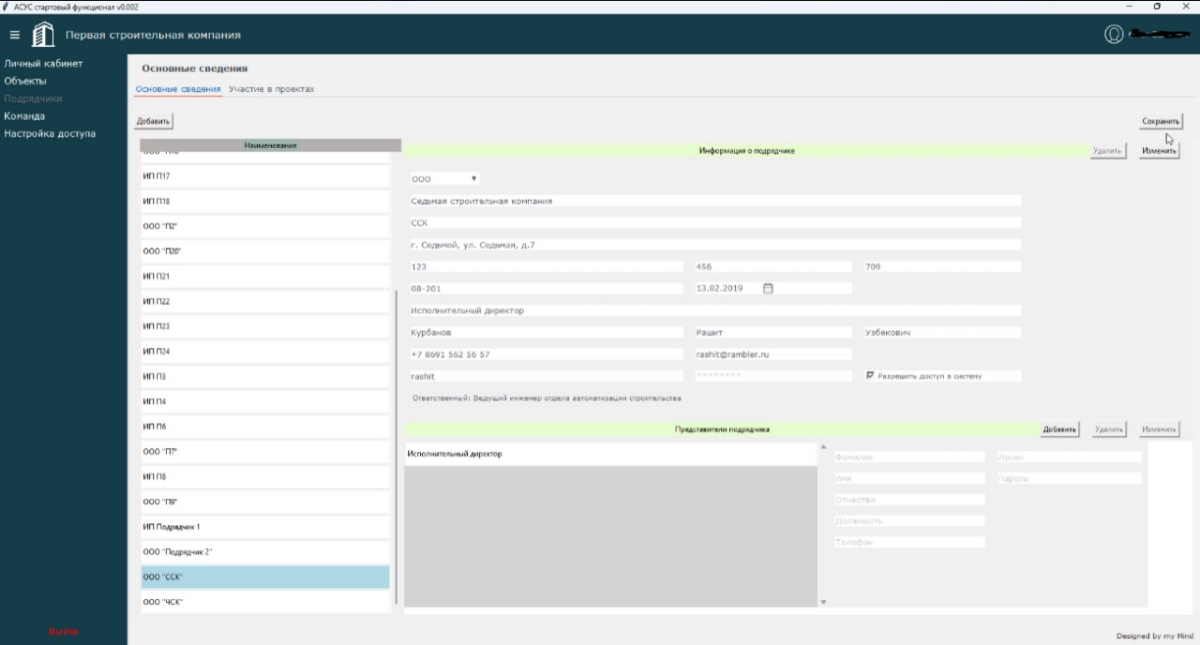
Task: Click 'Седьмая строительная компания' name field
Action: pos(715,201)
